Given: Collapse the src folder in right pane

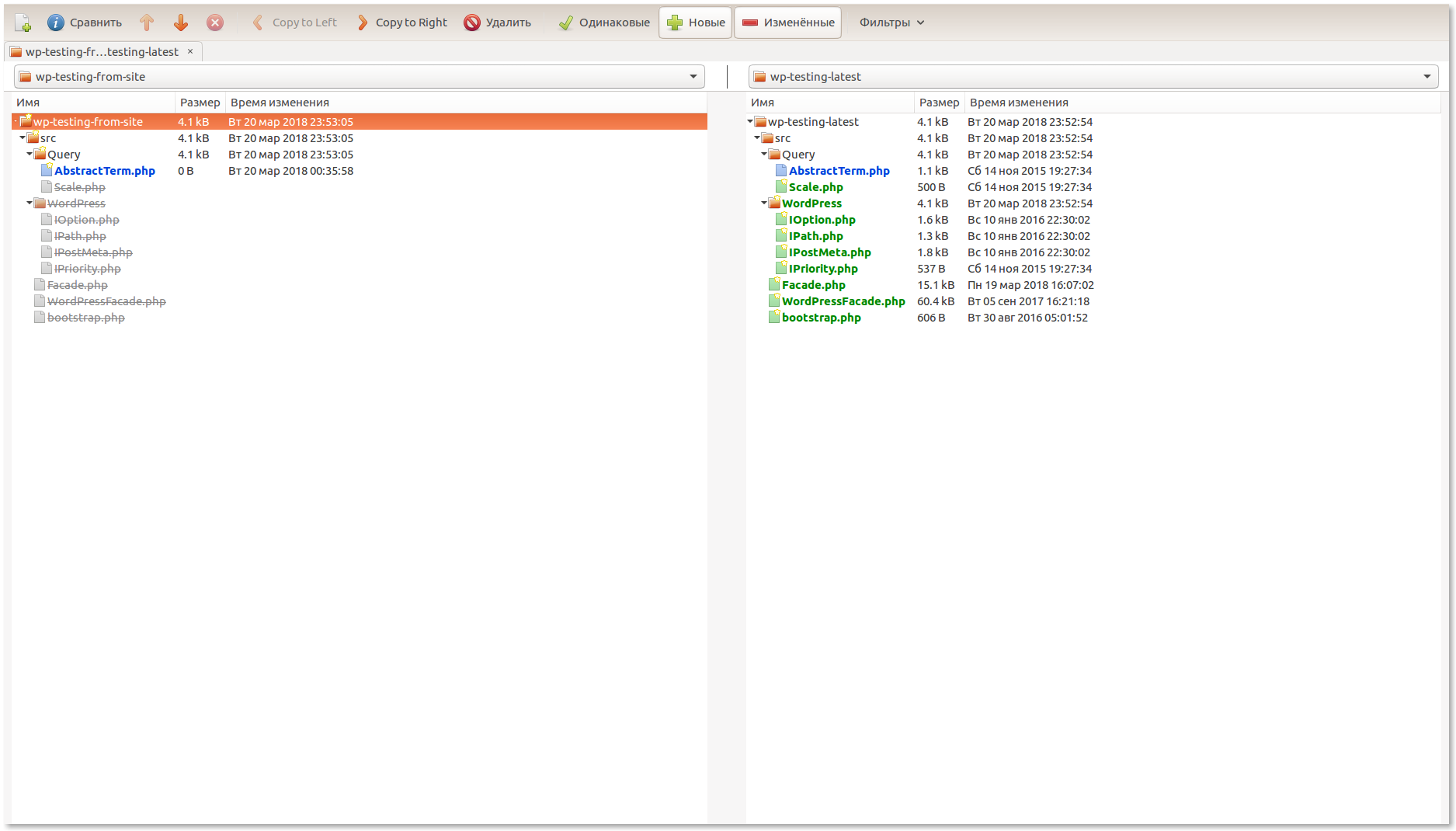Looking at the screenshot, I should pyautogui.click(x=757, y=138).
